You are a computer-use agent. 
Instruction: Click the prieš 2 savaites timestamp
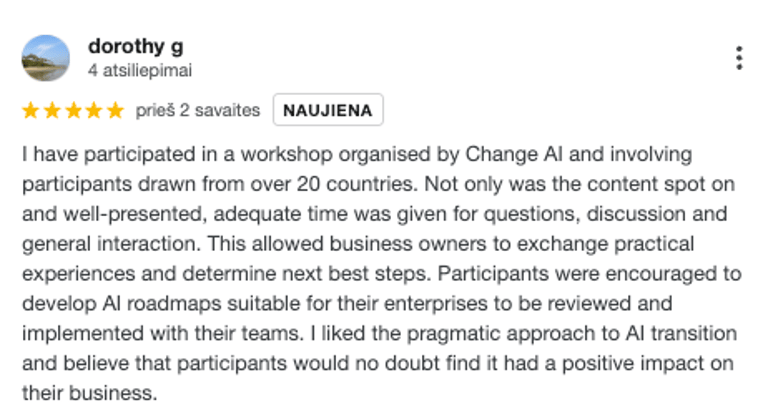click(198, 110)
